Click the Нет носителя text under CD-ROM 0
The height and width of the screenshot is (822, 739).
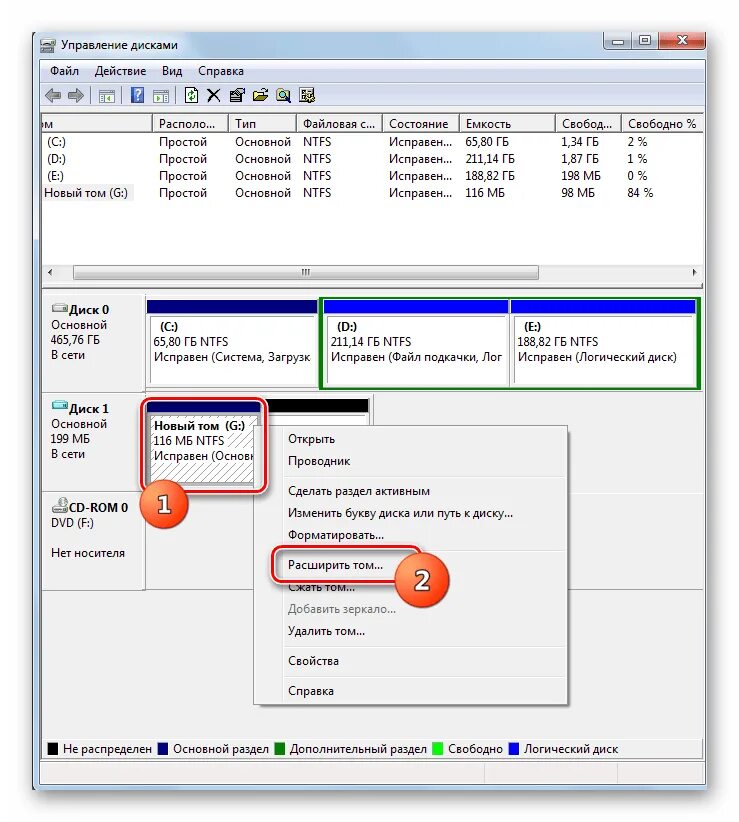[88, 553]
